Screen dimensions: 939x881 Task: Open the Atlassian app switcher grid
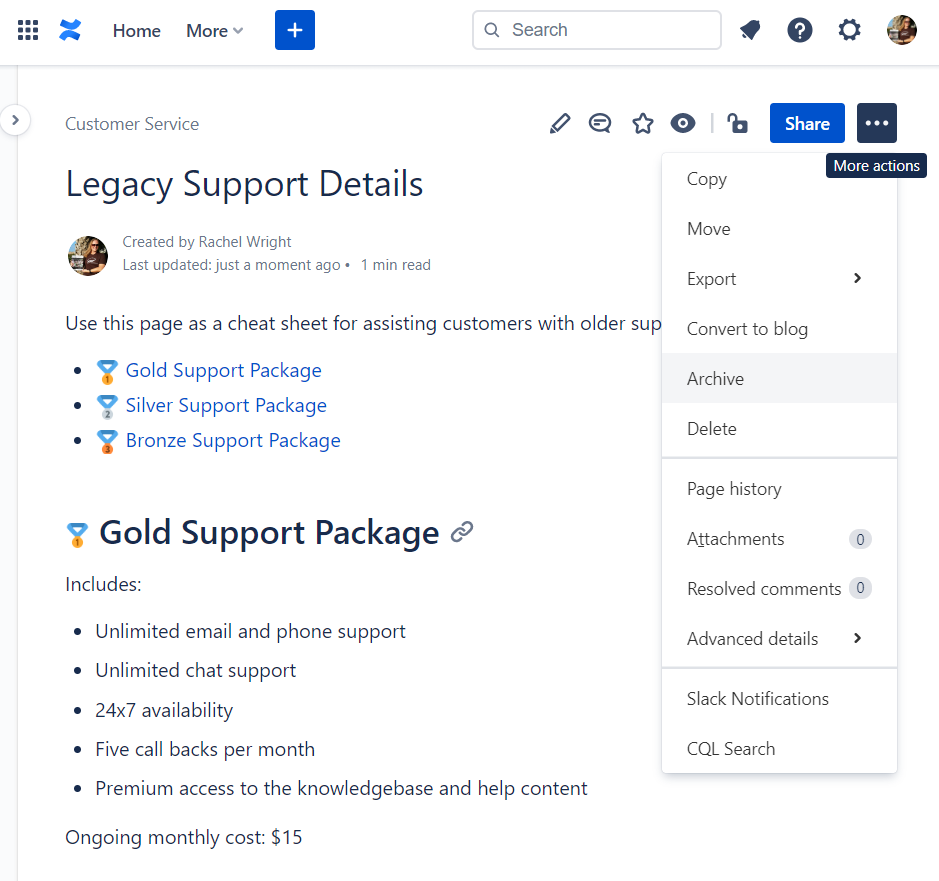27,30
